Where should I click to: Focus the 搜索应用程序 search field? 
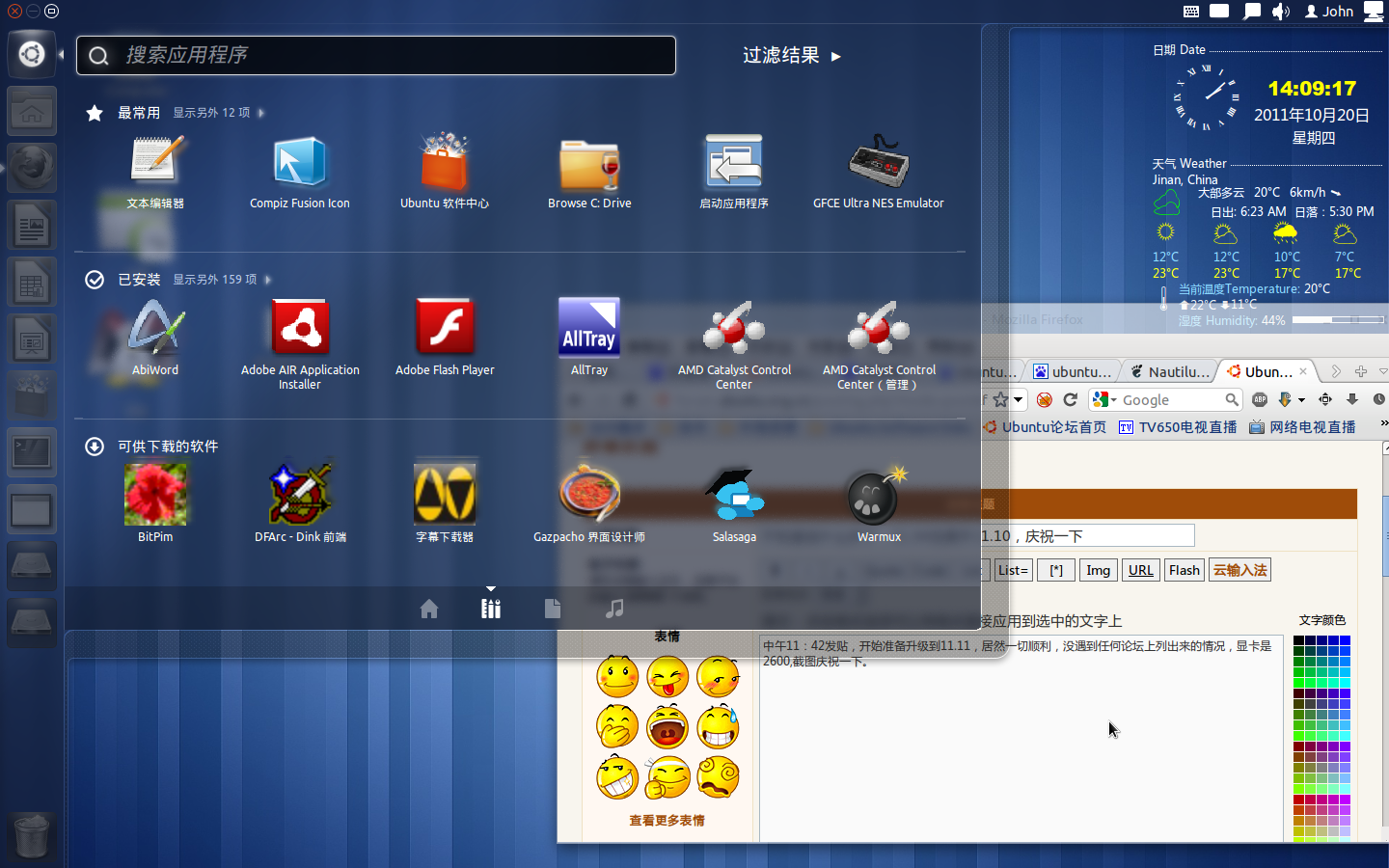point(376,55)
